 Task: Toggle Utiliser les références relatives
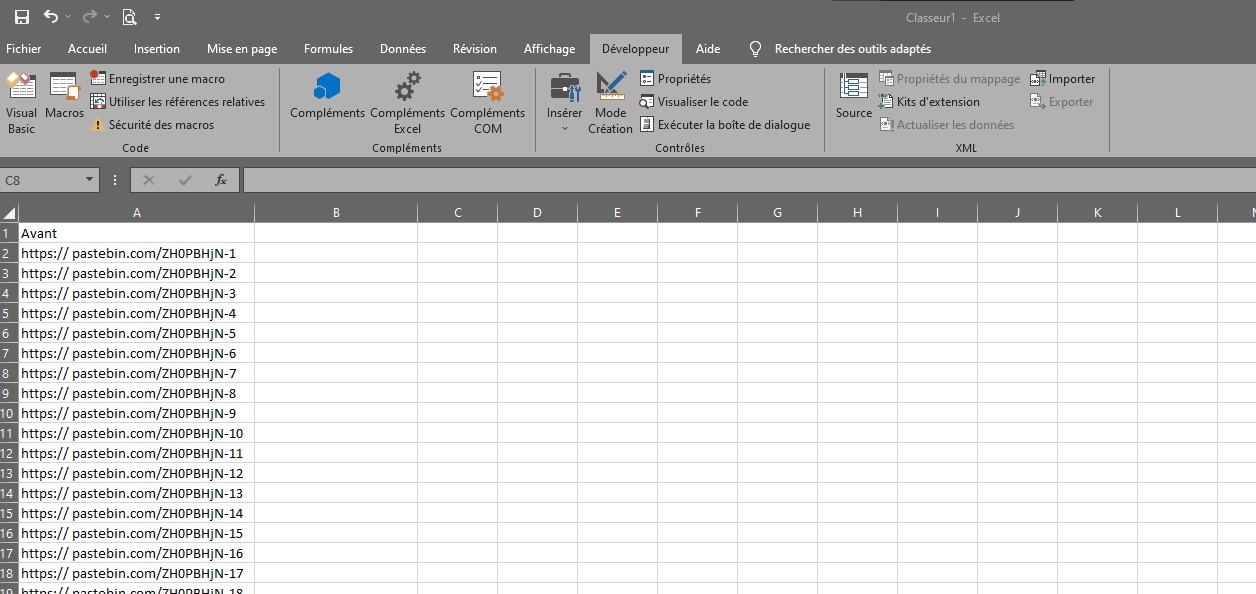(x=178, y=102)
